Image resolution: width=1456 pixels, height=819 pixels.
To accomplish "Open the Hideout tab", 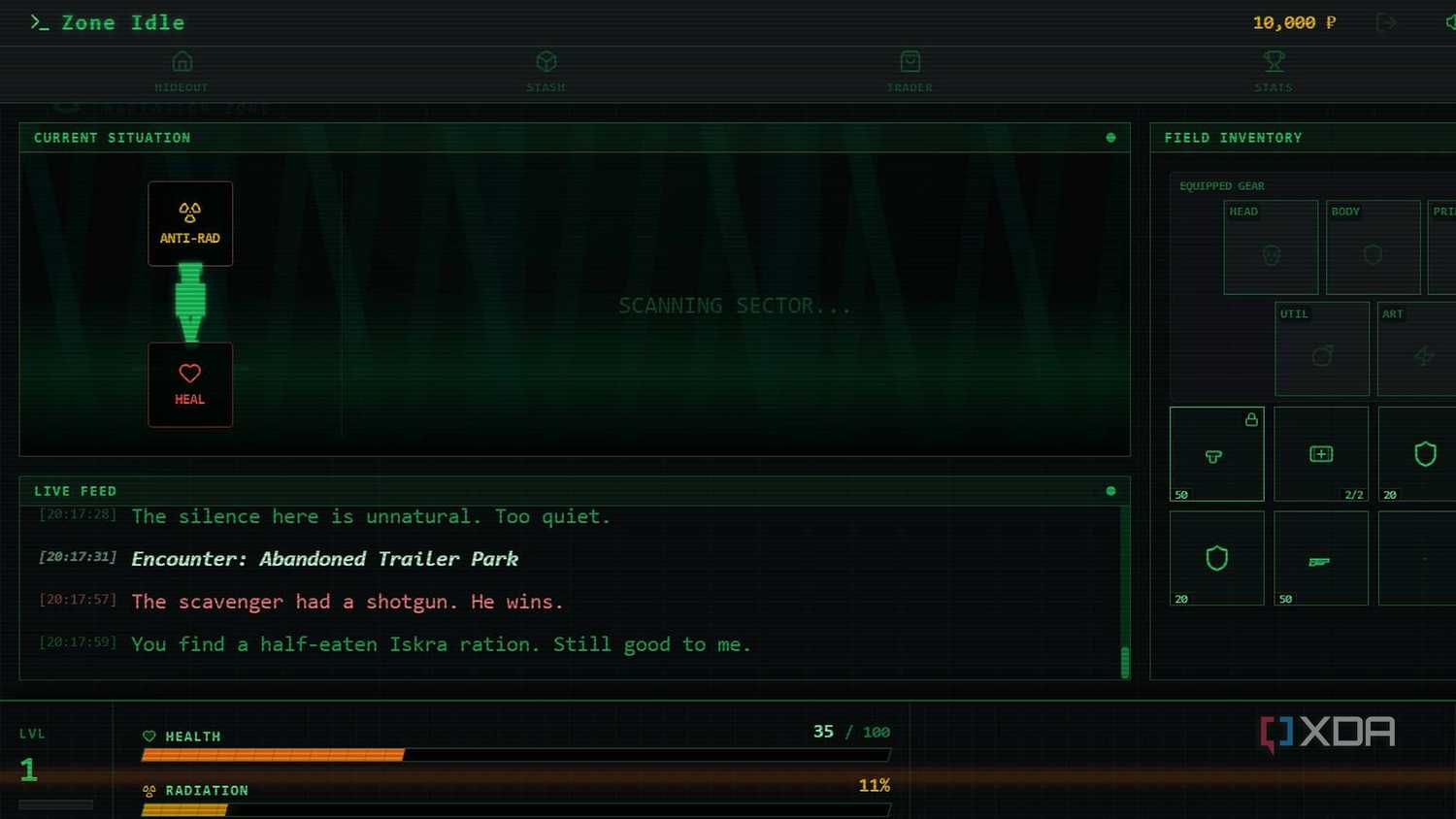I will coord(182,73).
